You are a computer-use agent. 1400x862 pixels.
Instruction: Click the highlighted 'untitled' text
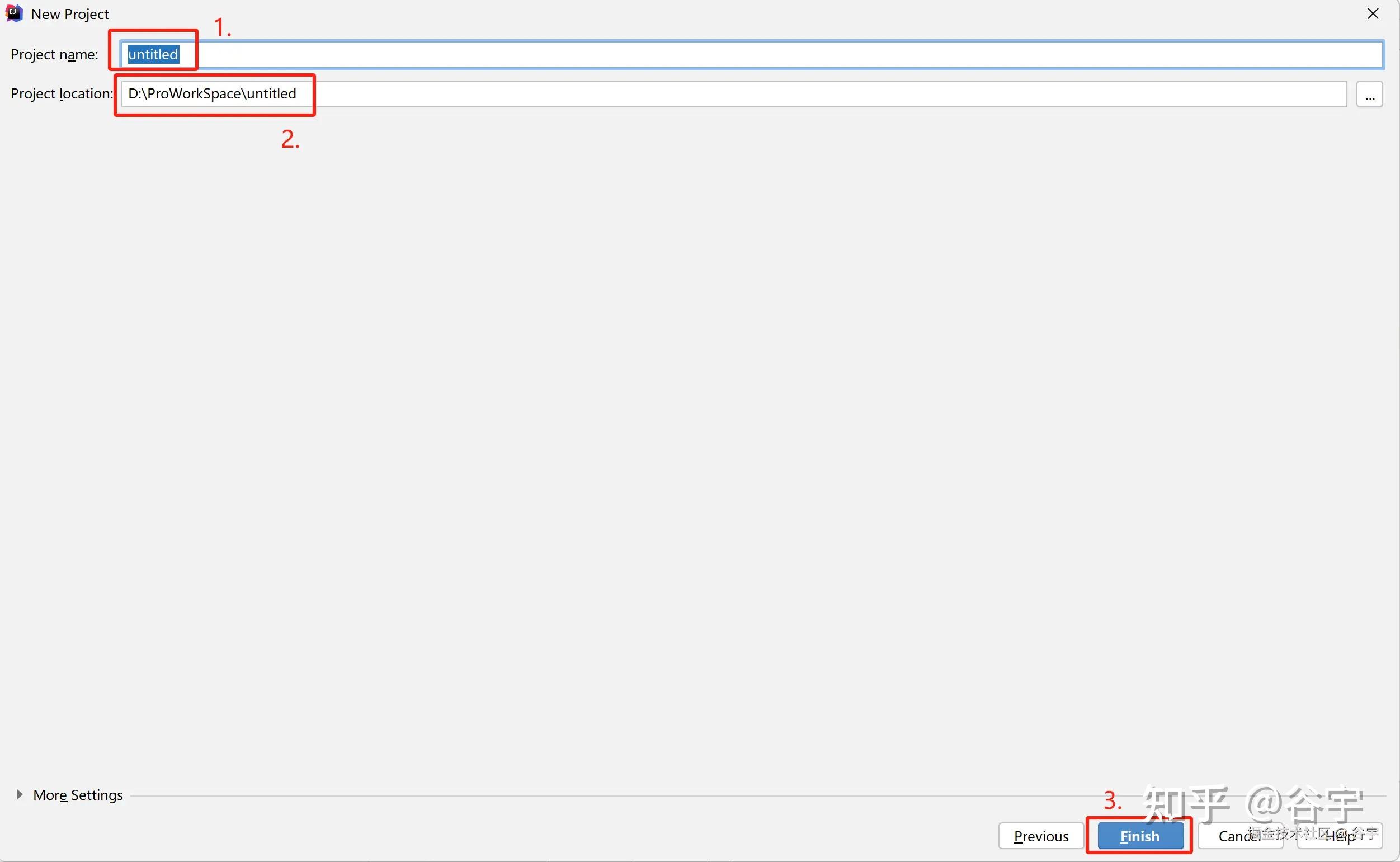[x=153, y=55]
